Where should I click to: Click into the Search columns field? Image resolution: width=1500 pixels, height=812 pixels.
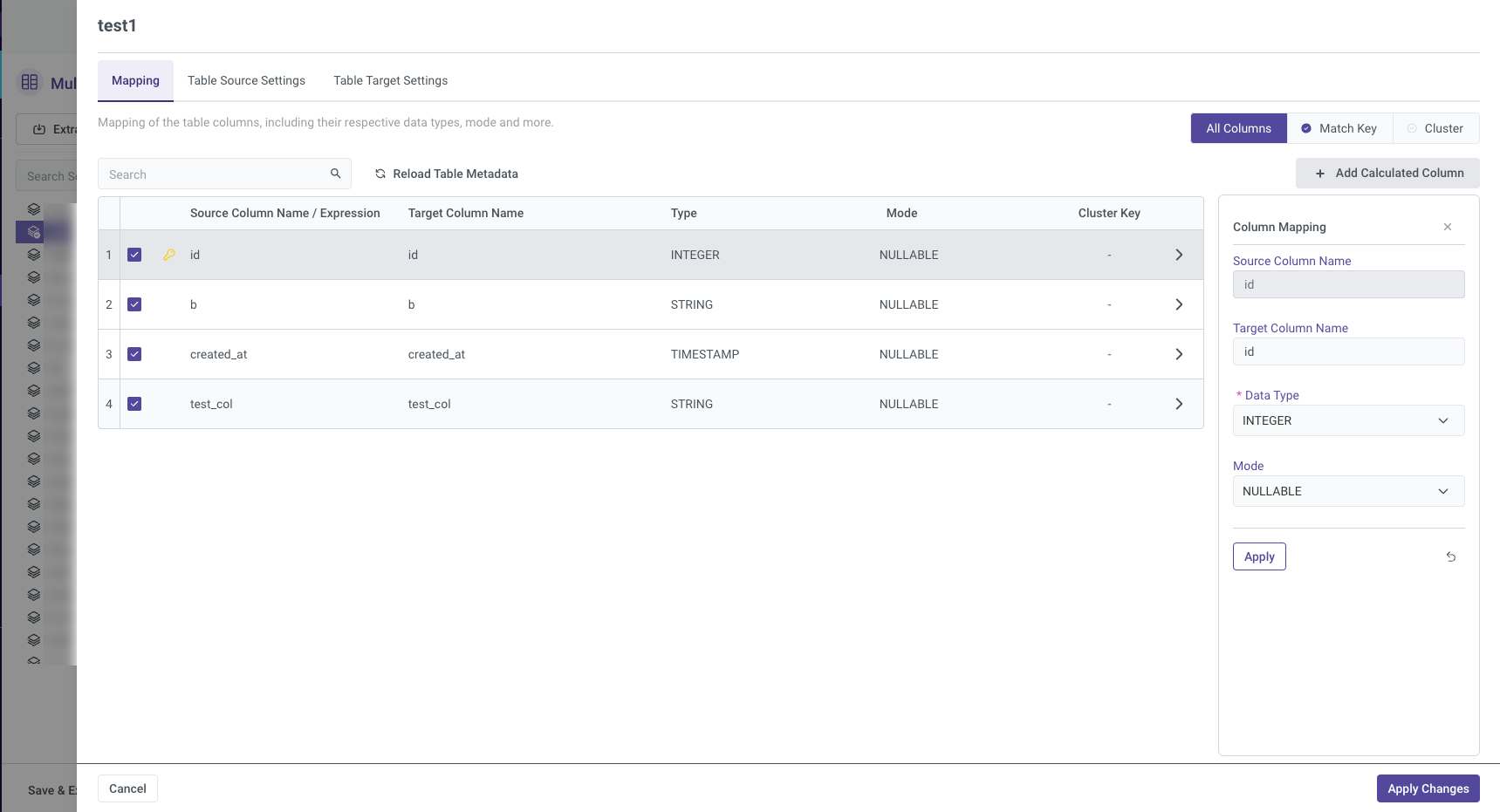pyautogui.click(x=224, y=174)
